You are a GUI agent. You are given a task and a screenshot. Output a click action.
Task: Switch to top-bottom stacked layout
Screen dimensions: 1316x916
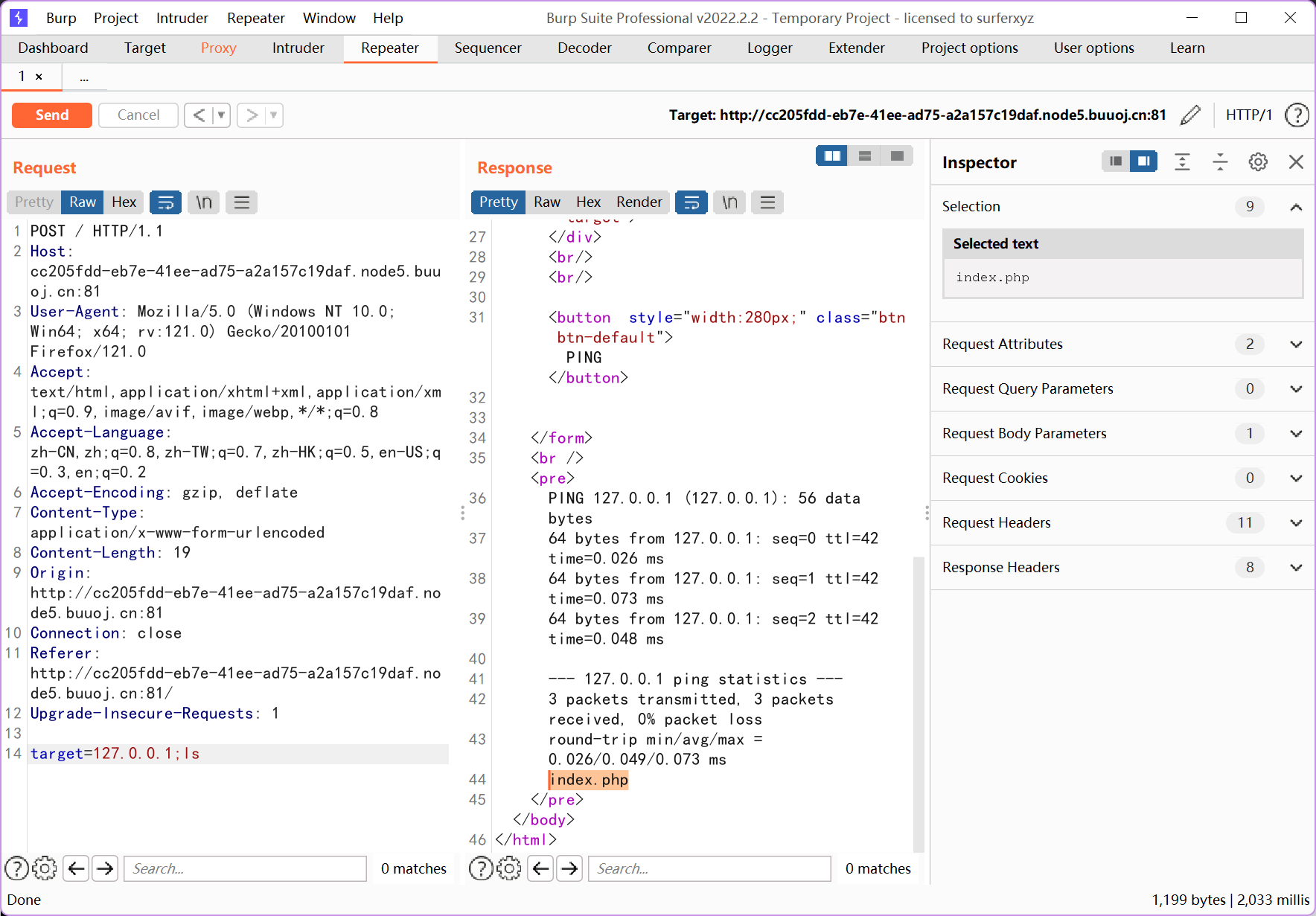[x=864, y=156]
